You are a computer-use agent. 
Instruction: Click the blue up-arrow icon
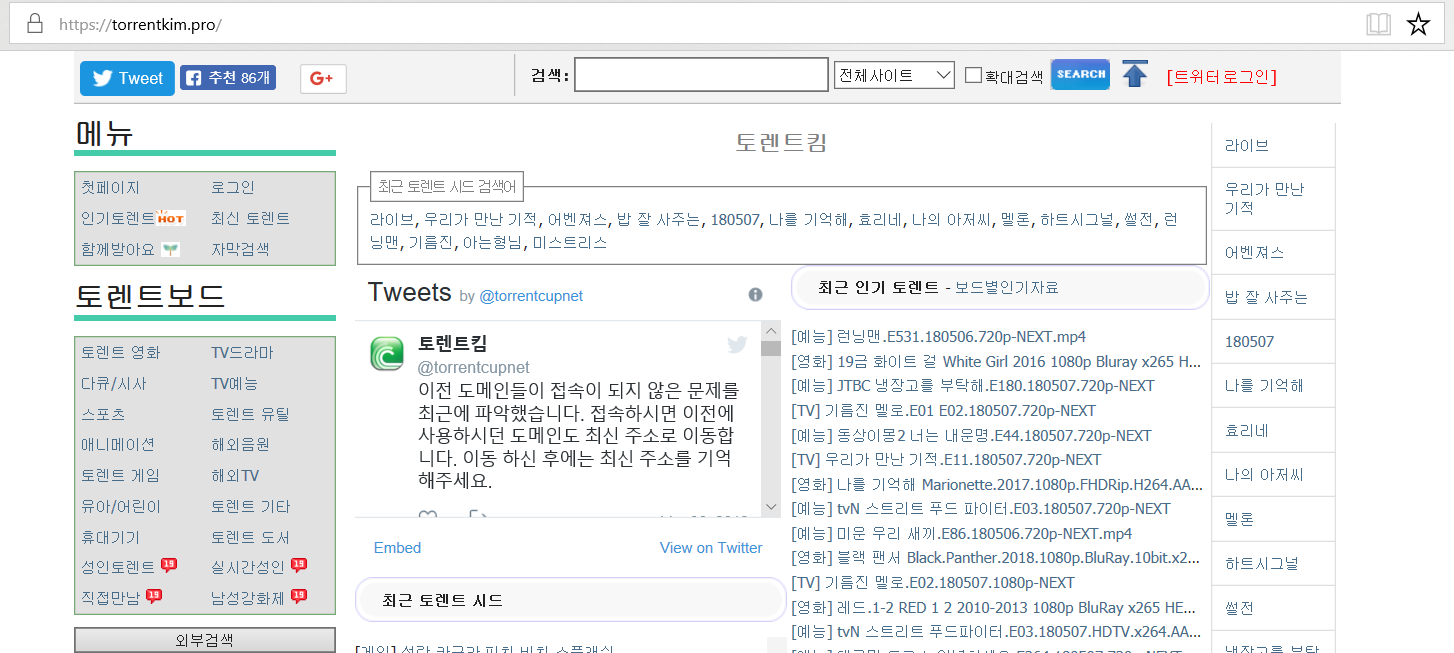pyautogui.click(x=1135, y=74)
